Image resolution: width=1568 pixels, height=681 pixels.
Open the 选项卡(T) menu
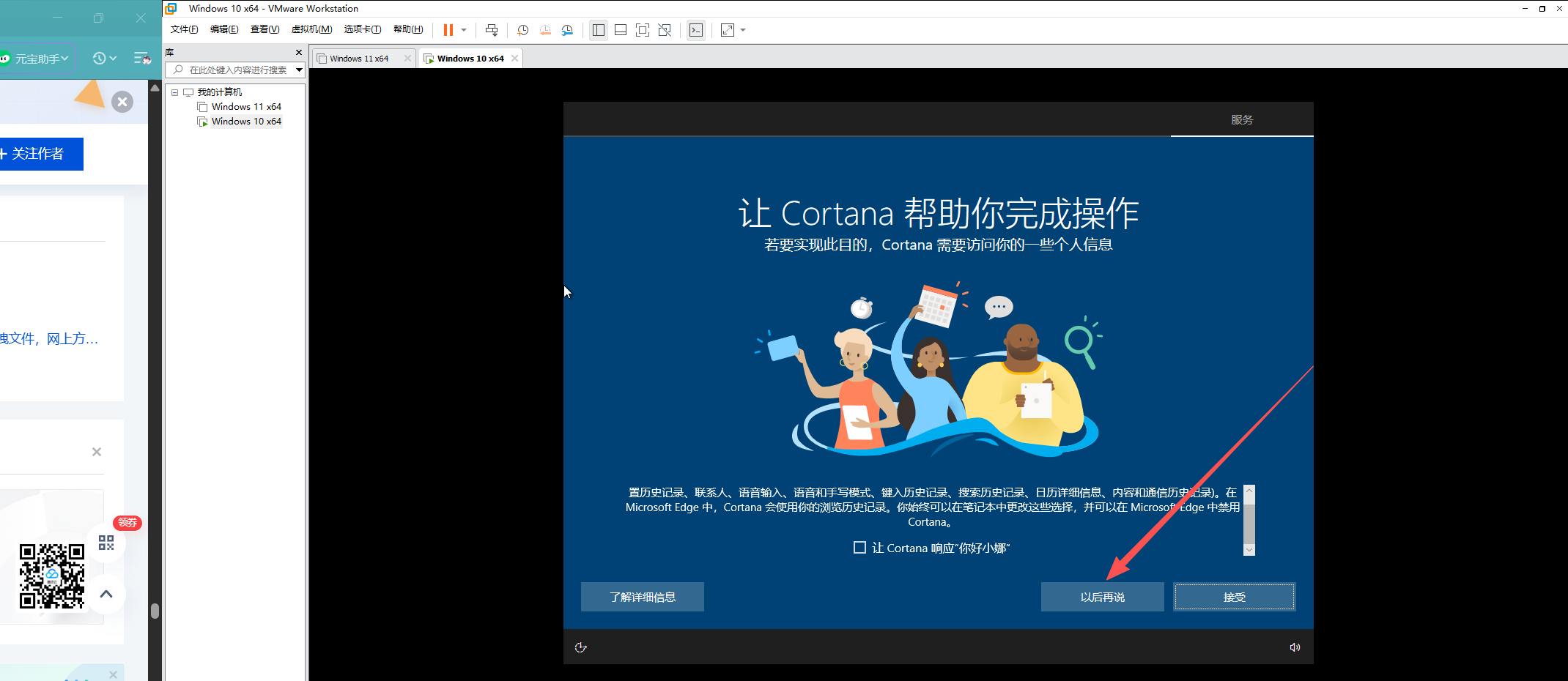(x=363, y=29)
